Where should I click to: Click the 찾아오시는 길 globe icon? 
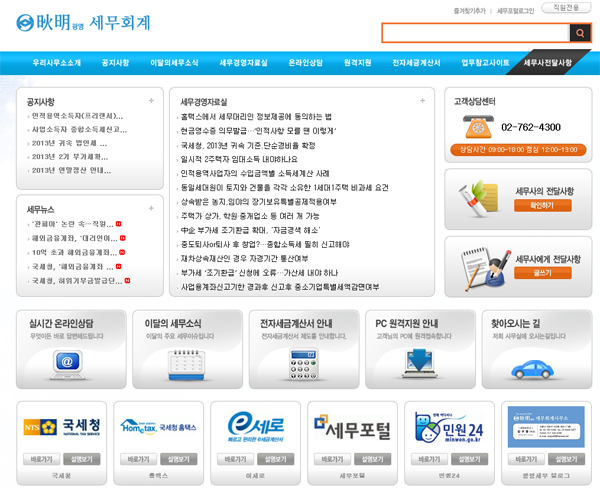[534, 365]
